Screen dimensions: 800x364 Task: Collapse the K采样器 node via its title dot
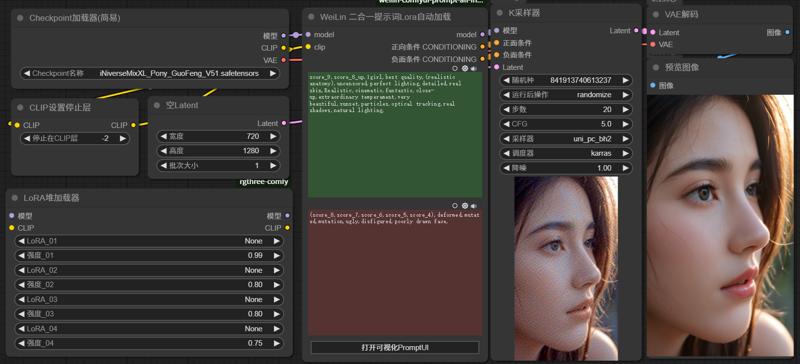(500, 13)
